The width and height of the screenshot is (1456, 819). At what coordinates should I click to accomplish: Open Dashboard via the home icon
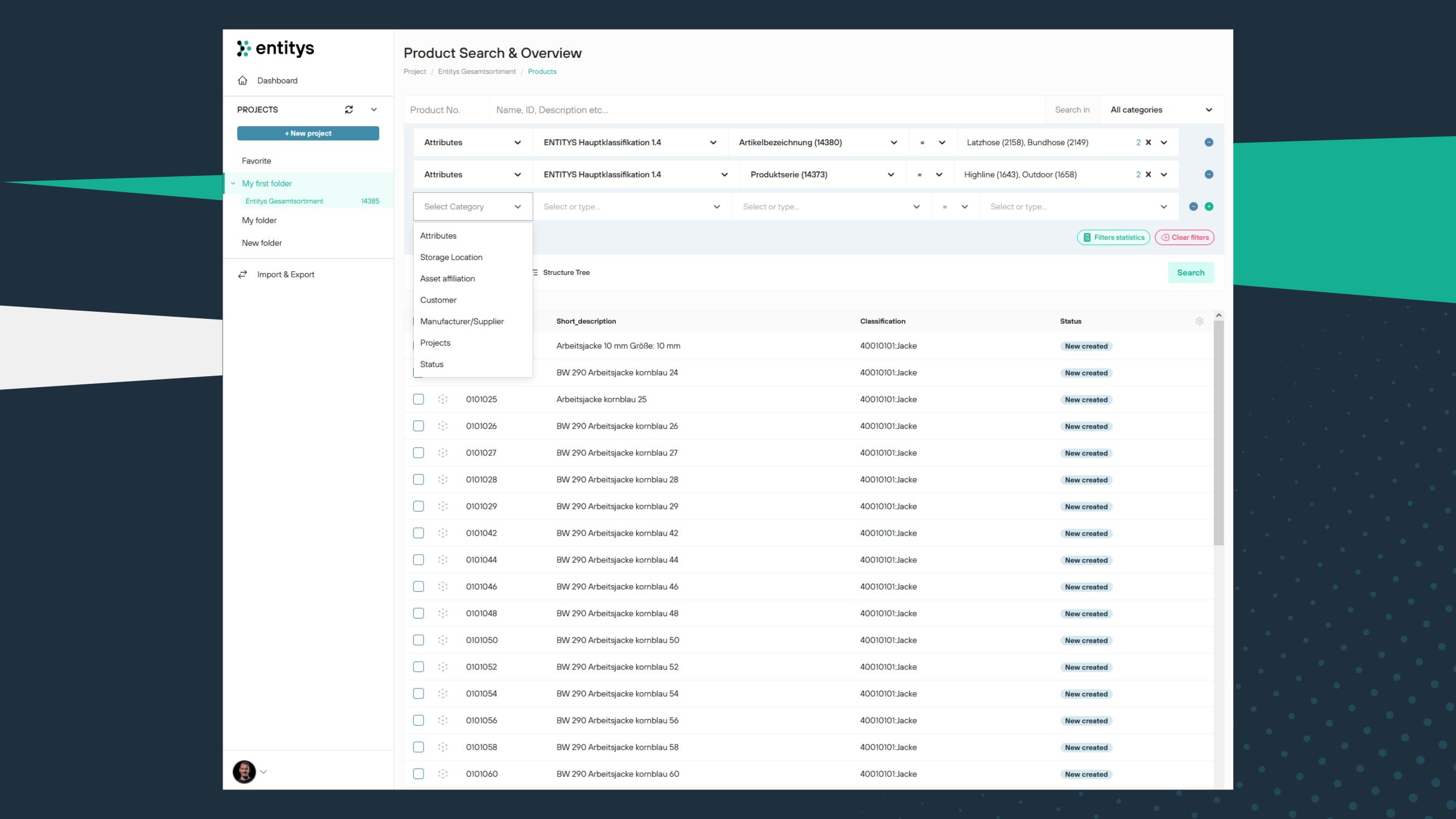pos(243,80)
